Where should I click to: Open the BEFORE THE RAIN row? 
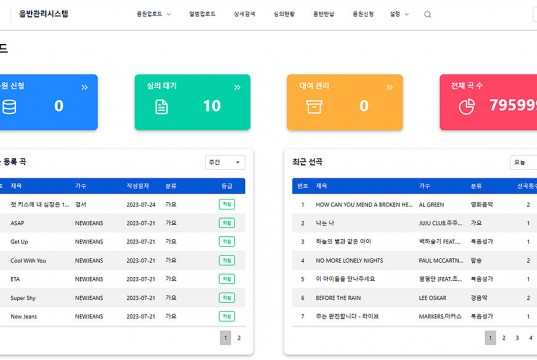(414, 298)
